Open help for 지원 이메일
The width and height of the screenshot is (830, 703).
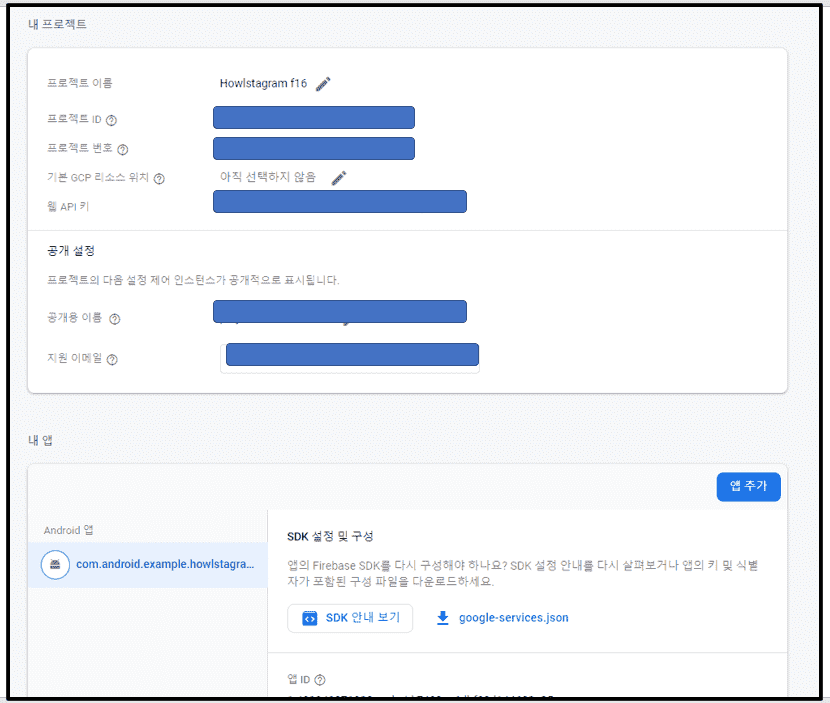click(112, 359)
